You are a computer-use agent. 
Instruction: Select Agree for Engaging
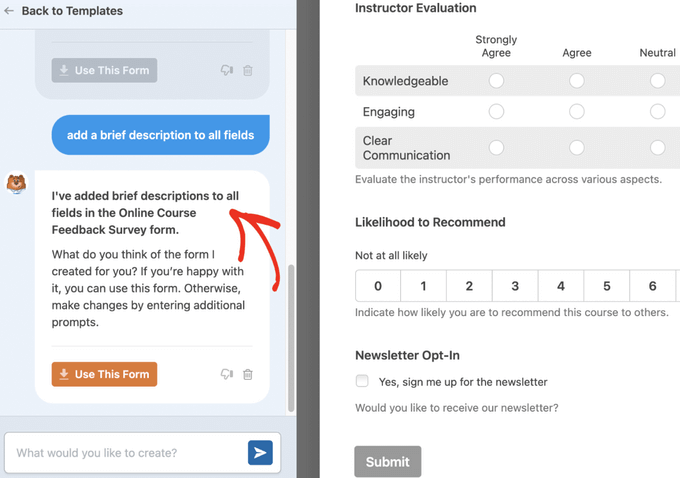[x=576, y=112]
